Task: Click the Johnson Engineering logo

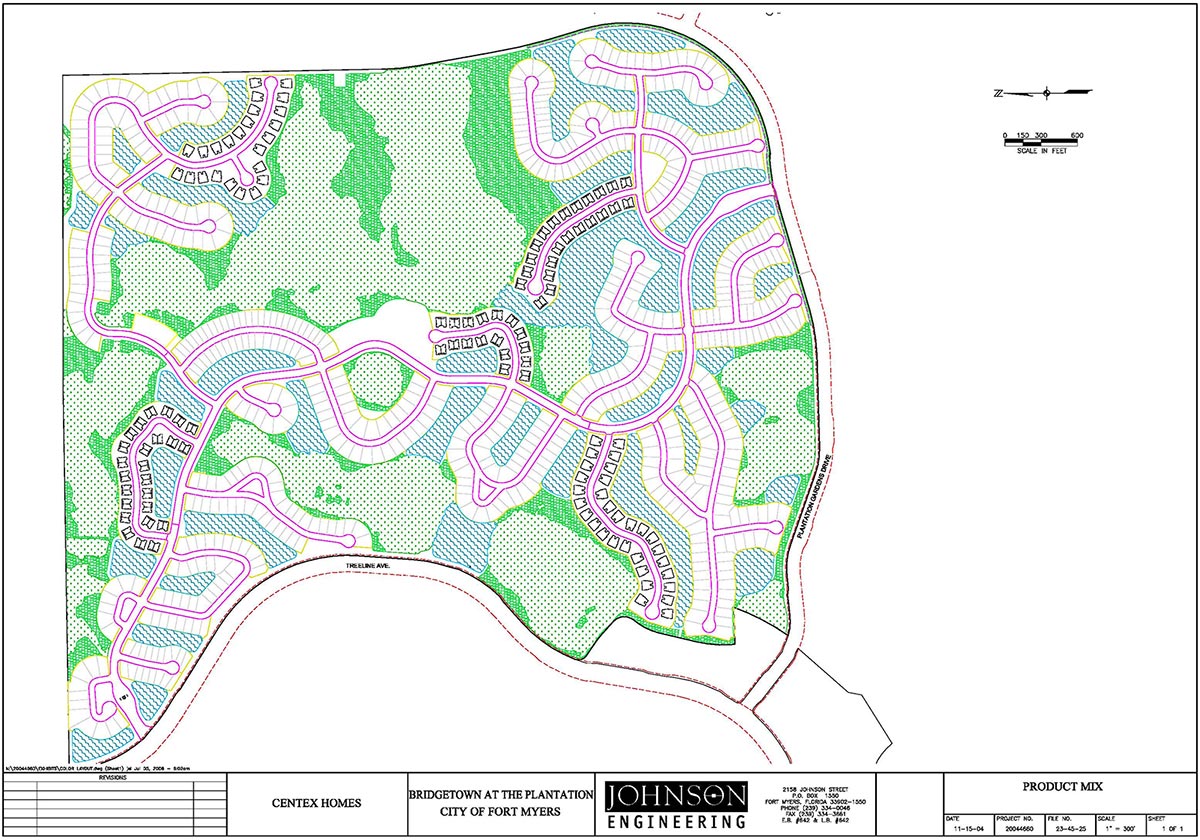Action: pyautogui.click(x=677, y=806)
